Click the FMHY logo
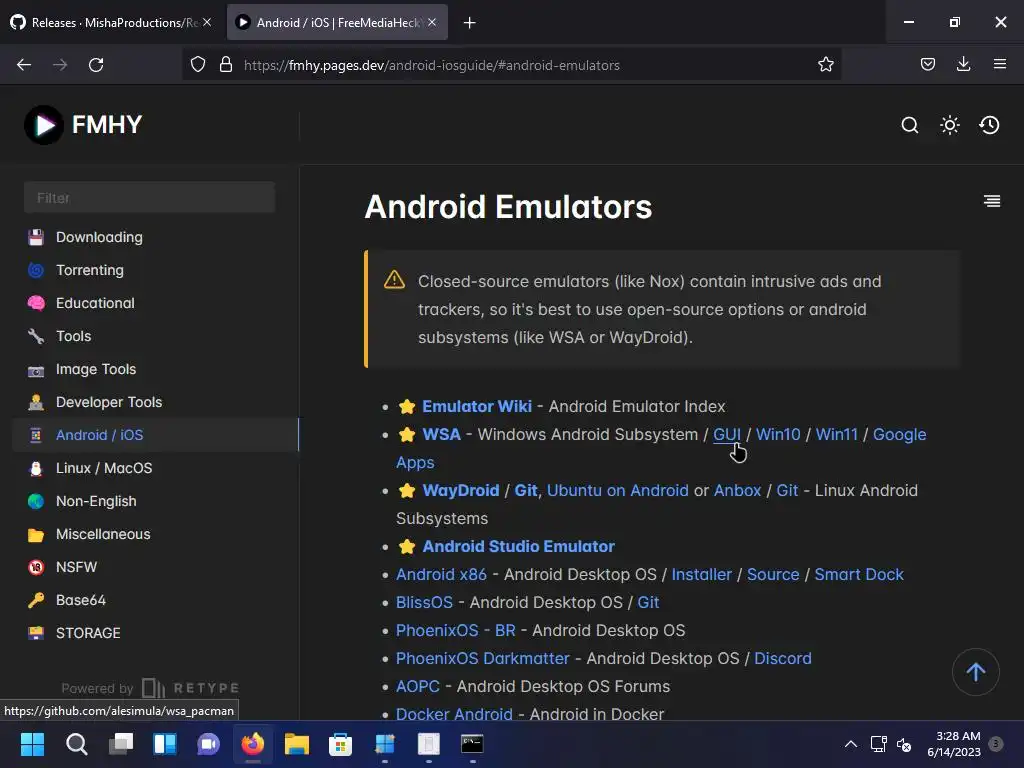This screenshot has height=768, width=1024. click(x=83, y=125)
